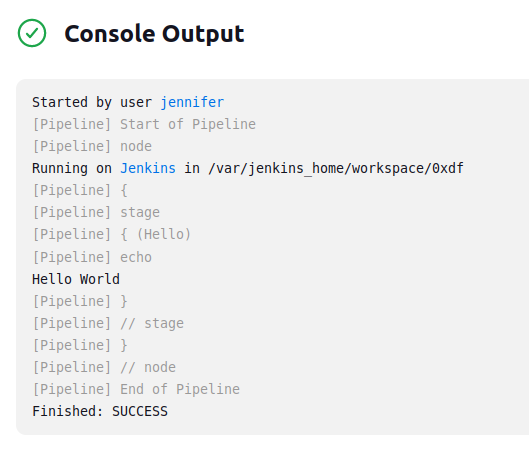The width and height of the screenshot is (529, 459).
Task: Click the opening brace line above '[Pipeline] stage'
Action: tap(80, 190)
